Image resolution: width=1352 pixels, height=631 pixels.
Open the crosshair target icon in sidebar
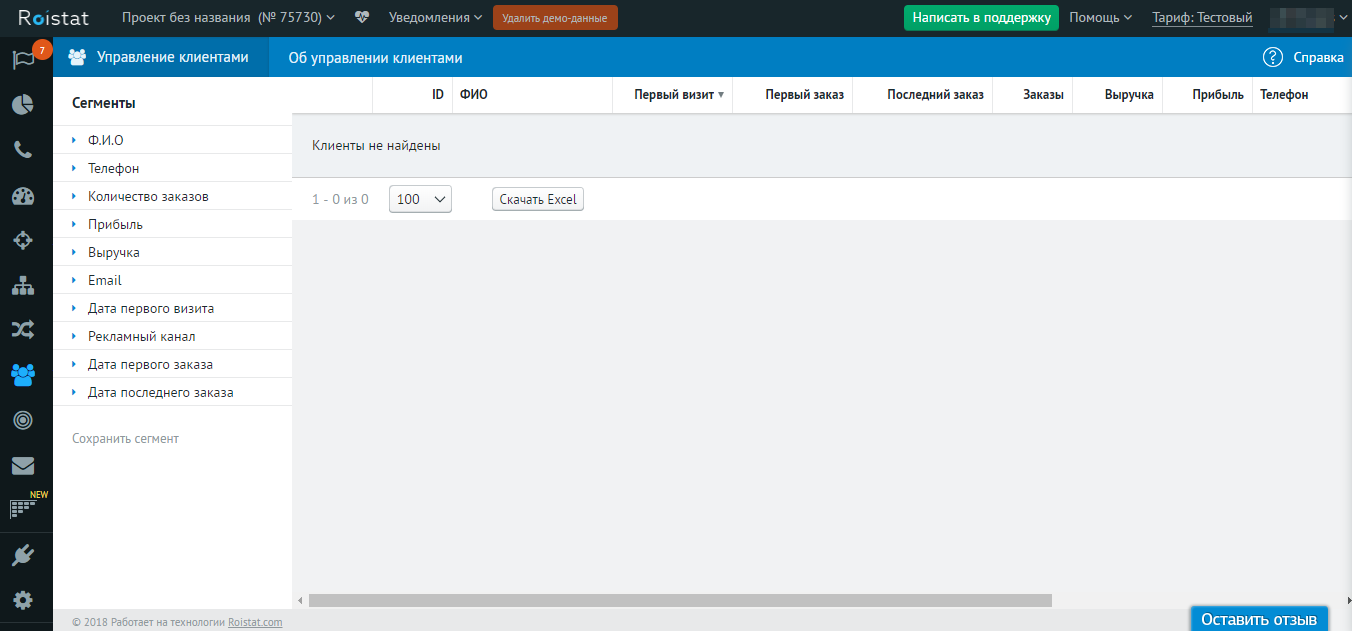[x=23, y=240]
